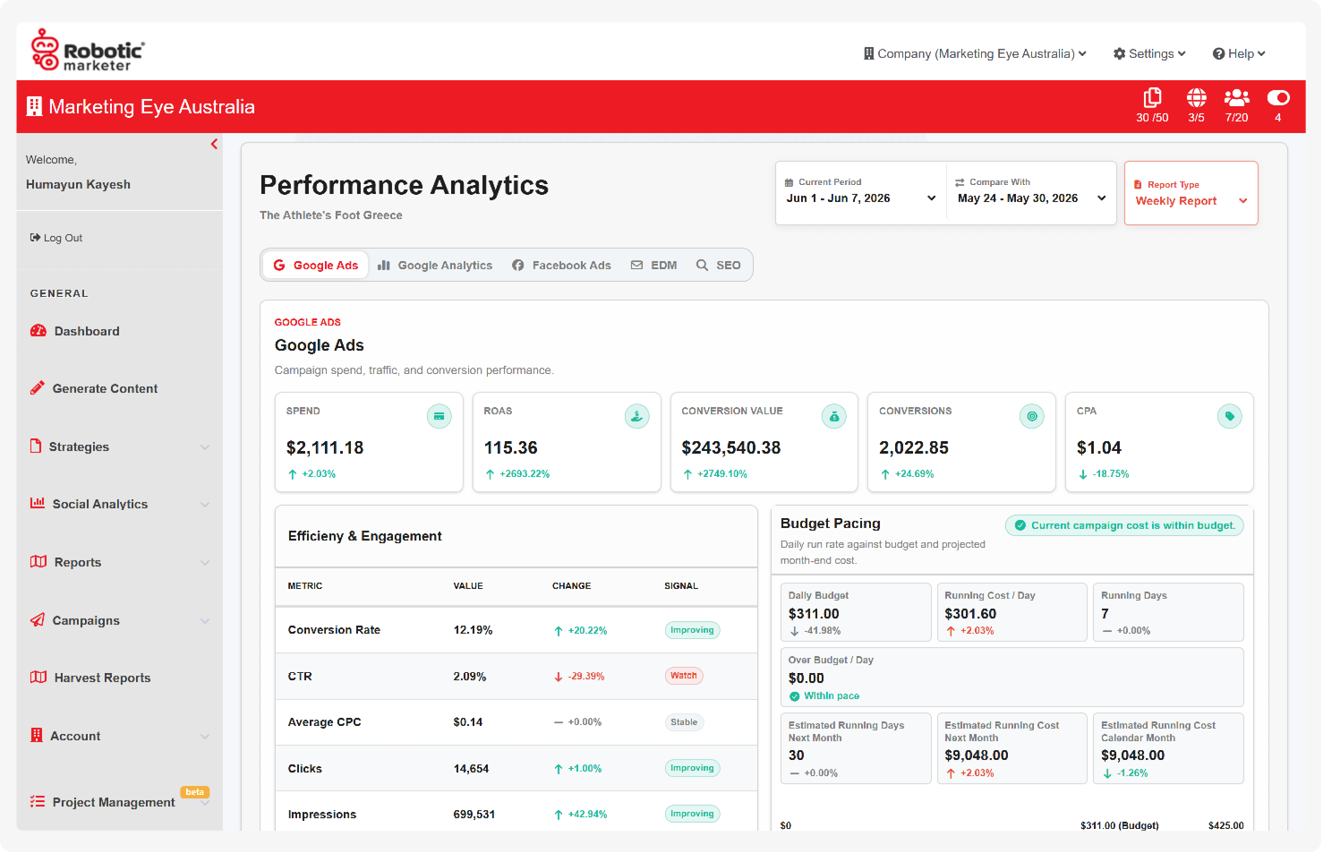Expand the Campaigns sidebar chevron
Screen dimensions: 1321x852
tap(205, 621)
